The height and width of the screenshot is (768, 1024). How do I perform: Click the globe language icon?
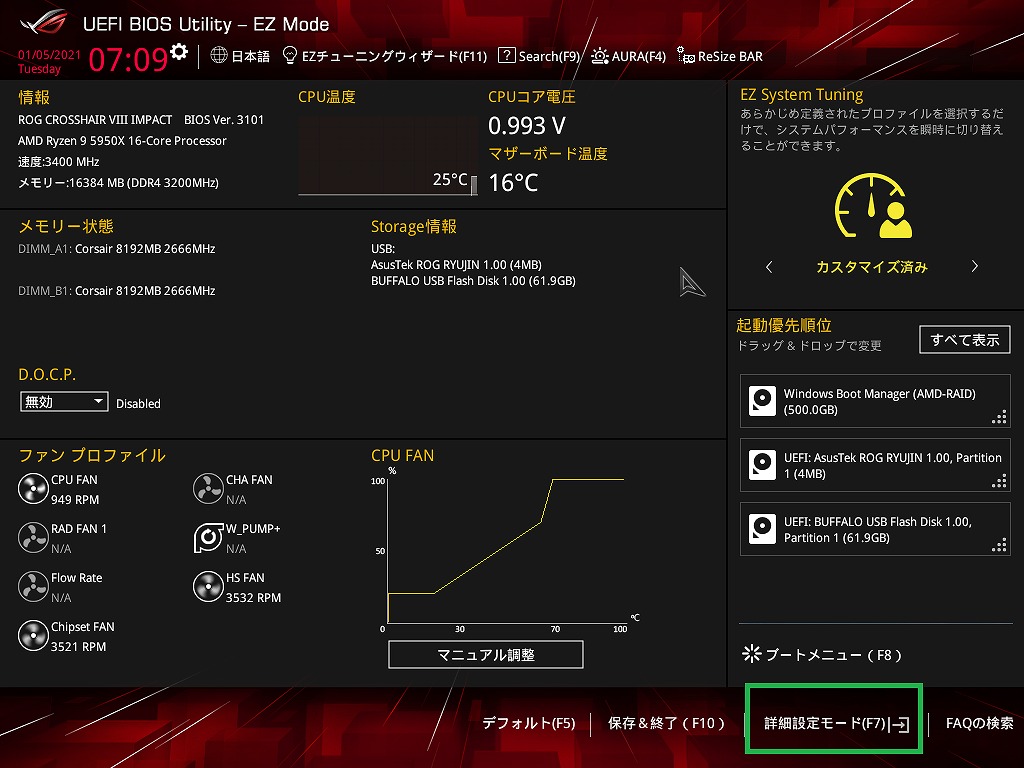coord(219,56)
